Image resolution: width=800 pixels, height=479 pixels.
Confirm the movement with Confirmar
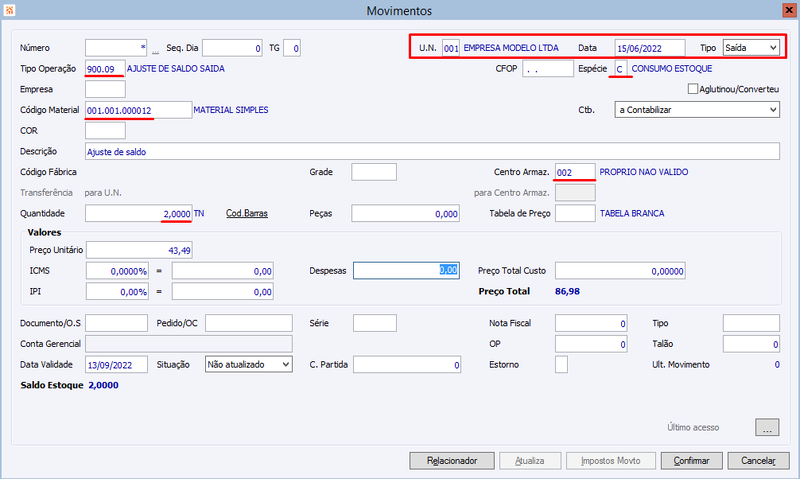click(x=692, y=461)
